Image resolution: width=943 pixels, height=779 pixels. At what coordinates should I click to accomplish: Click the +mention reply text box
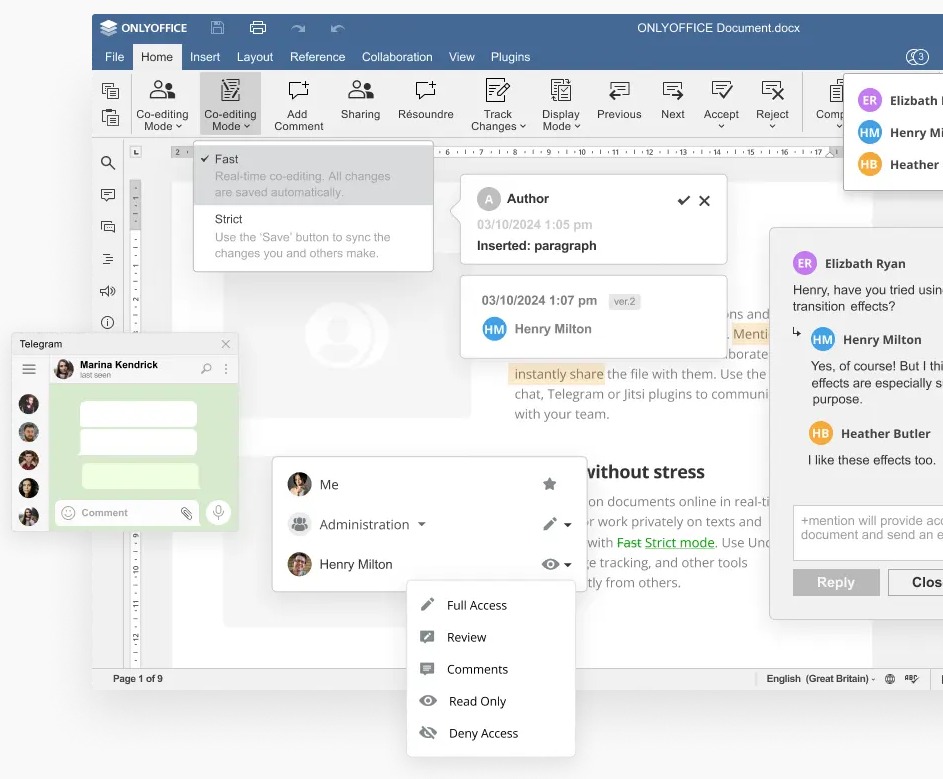click(x=868, y=533)
